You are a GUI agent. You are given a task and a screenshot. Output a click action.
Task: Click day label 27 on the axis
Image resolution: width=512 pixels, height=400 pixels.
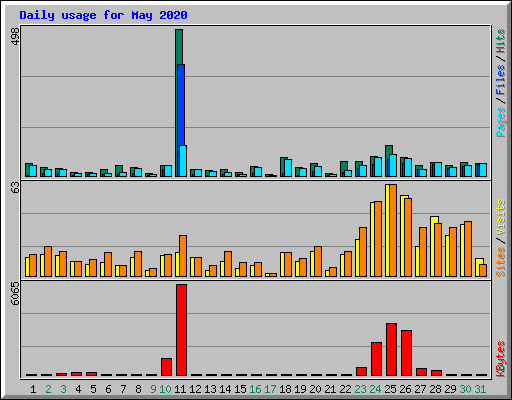click(420, 389)
